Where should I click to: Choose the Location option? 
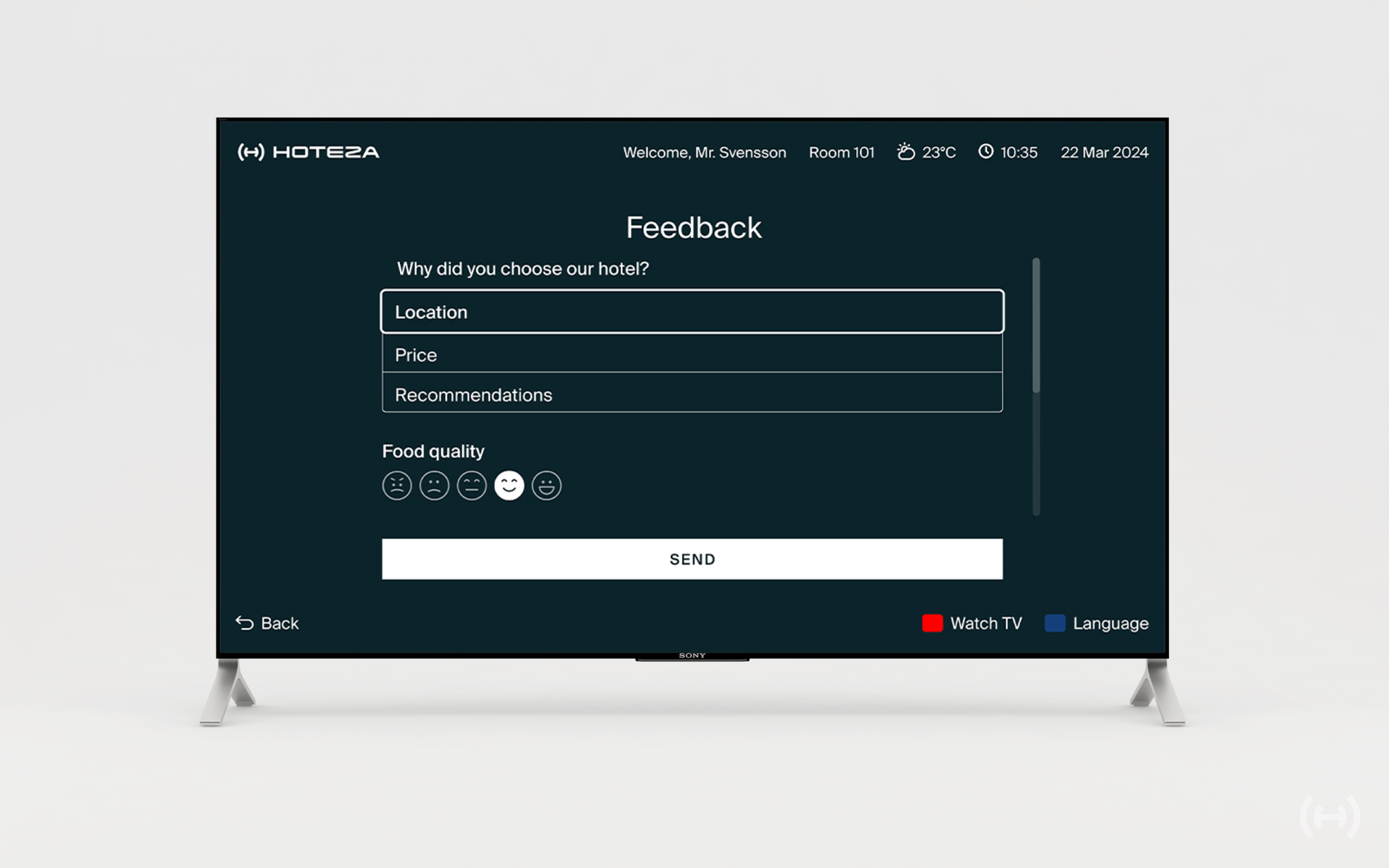[x=692, y=312]
